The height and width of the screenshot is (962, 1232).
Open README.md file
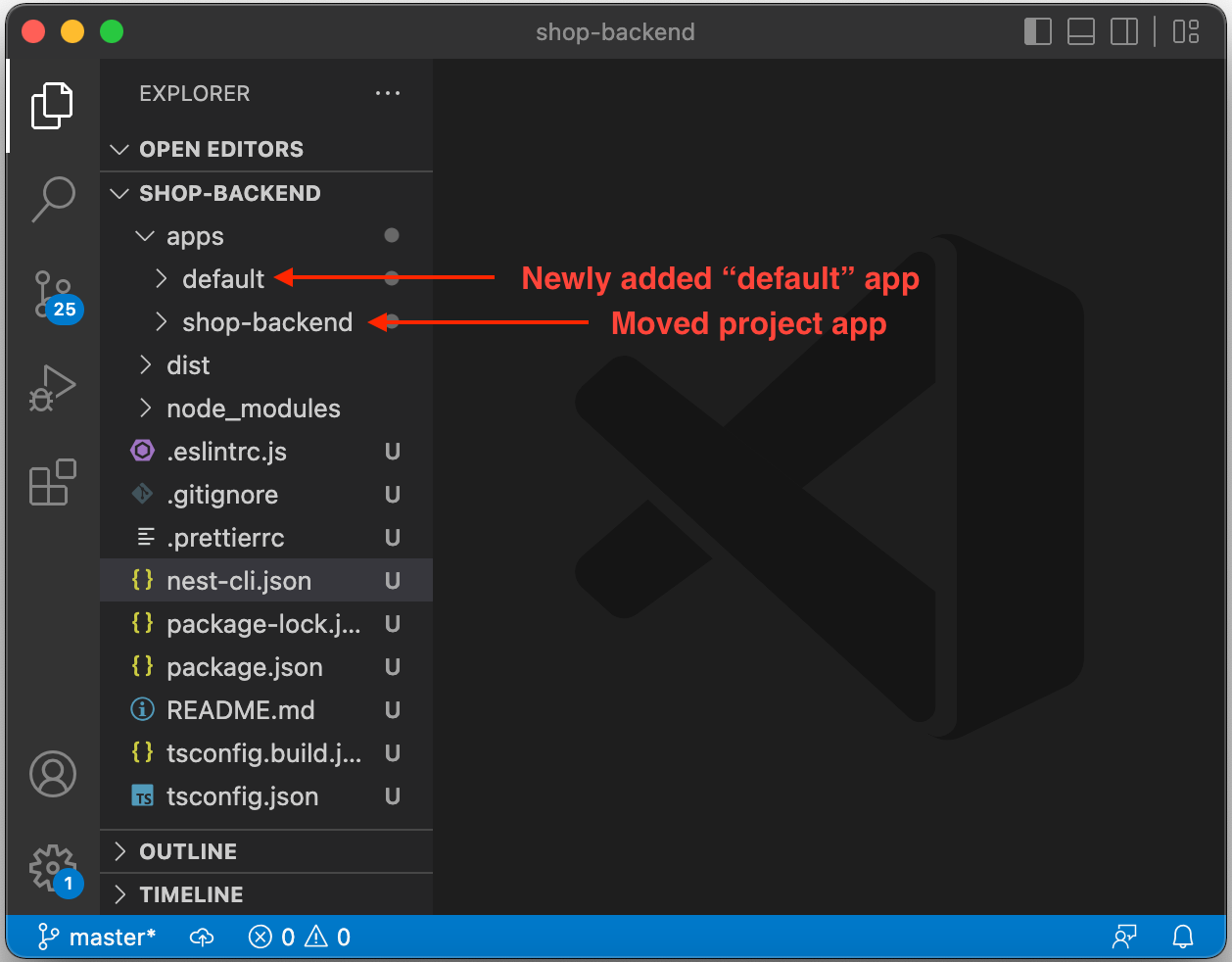coord(266,710)
